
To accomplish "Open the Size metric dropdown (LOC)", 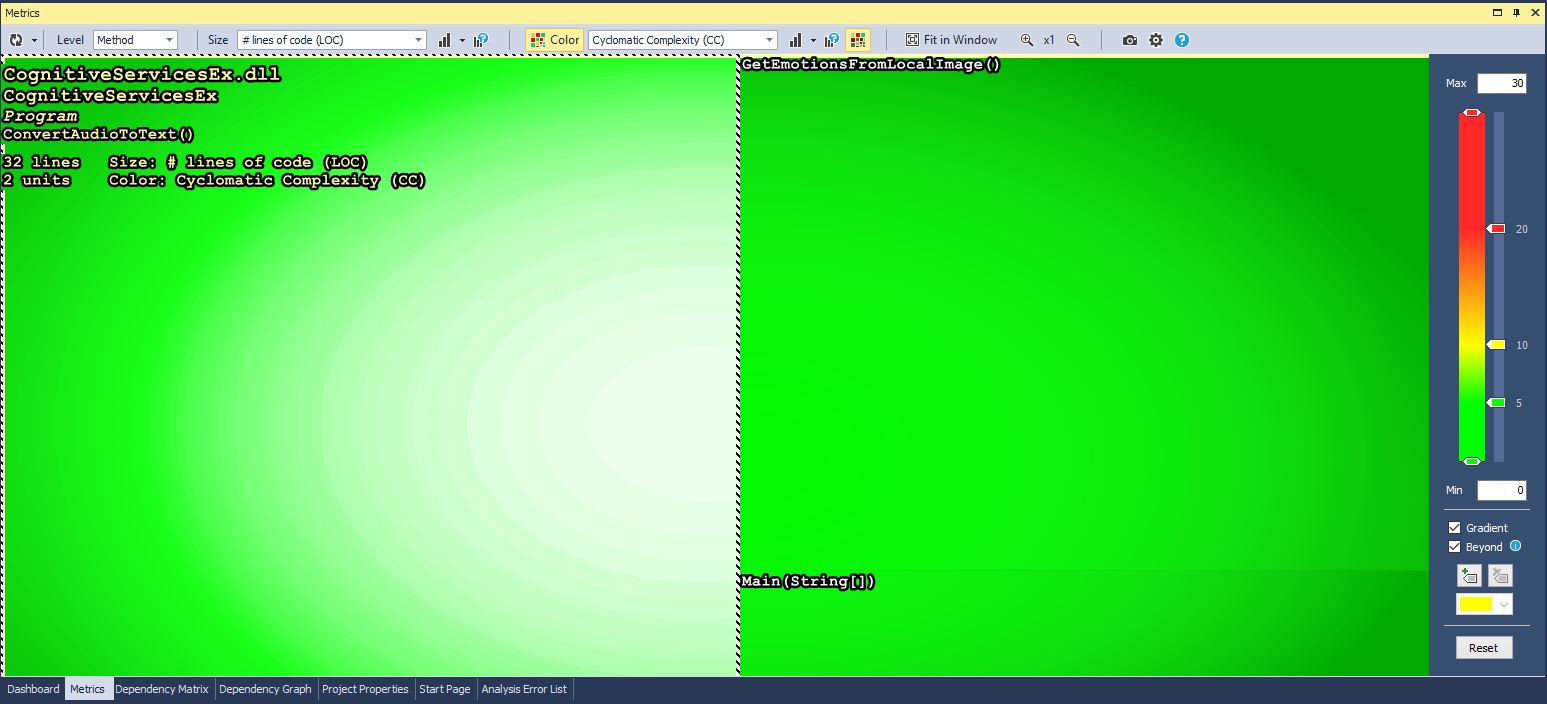I will coord(332,40).
